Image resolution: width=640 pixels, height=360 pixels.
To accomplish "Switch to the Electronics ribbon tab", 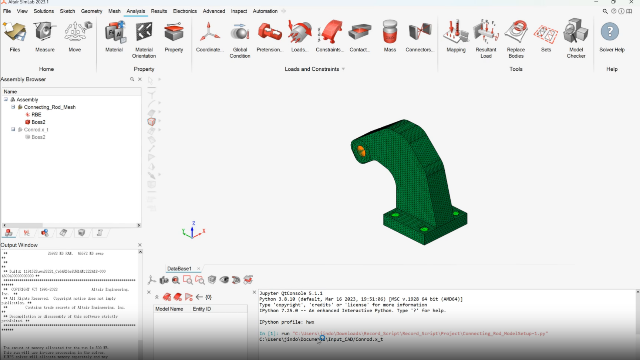I will [185, 11].
